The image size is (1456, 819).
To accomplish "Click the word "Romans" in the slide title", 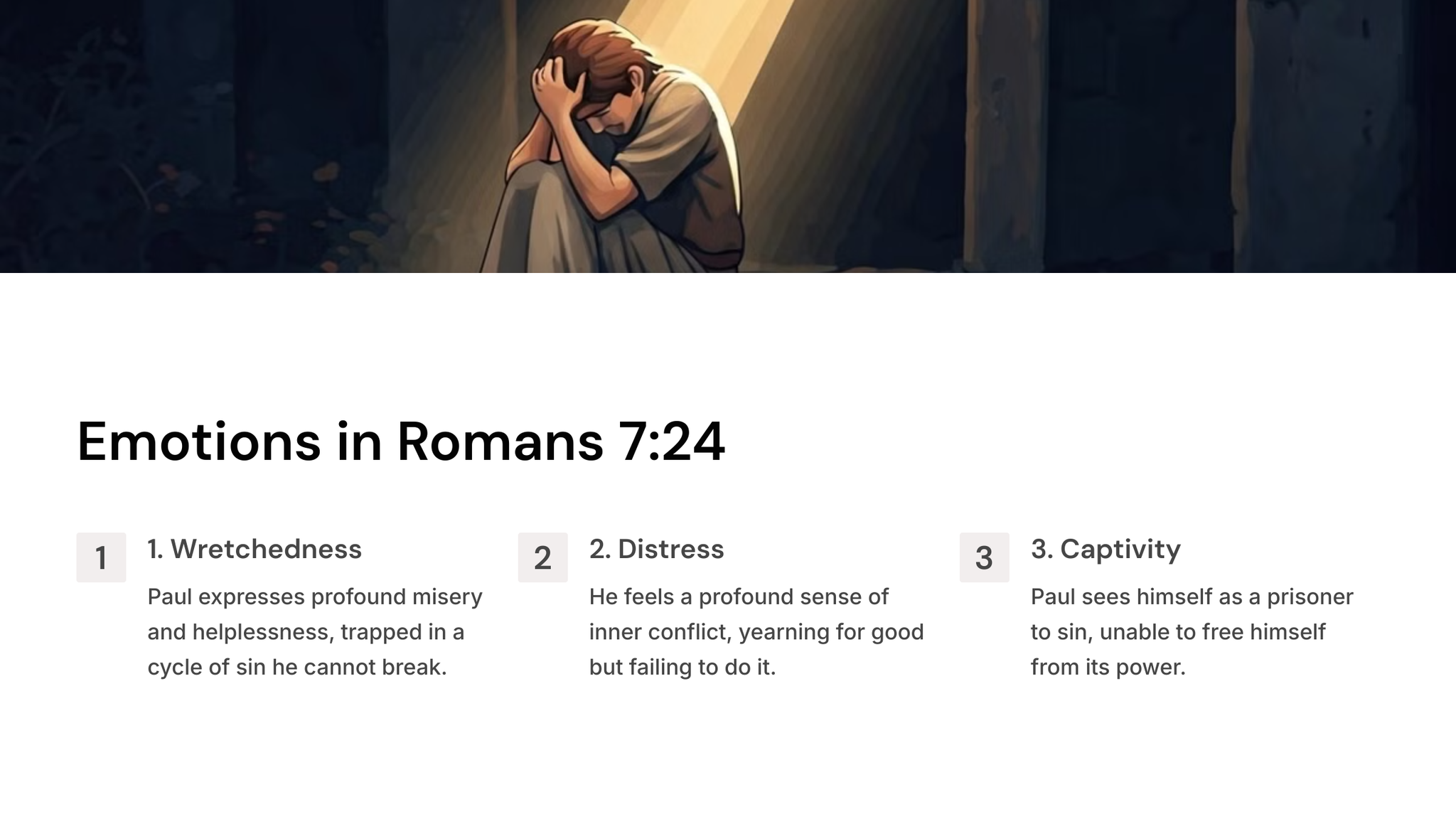I will tap(500, 441).
